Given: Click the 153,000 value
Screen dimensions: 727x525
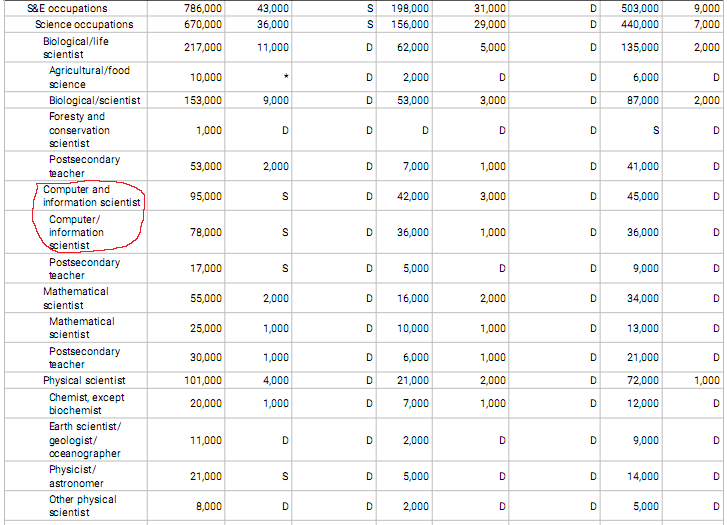Looking at the screenshot, I should [x=203, y=100].
